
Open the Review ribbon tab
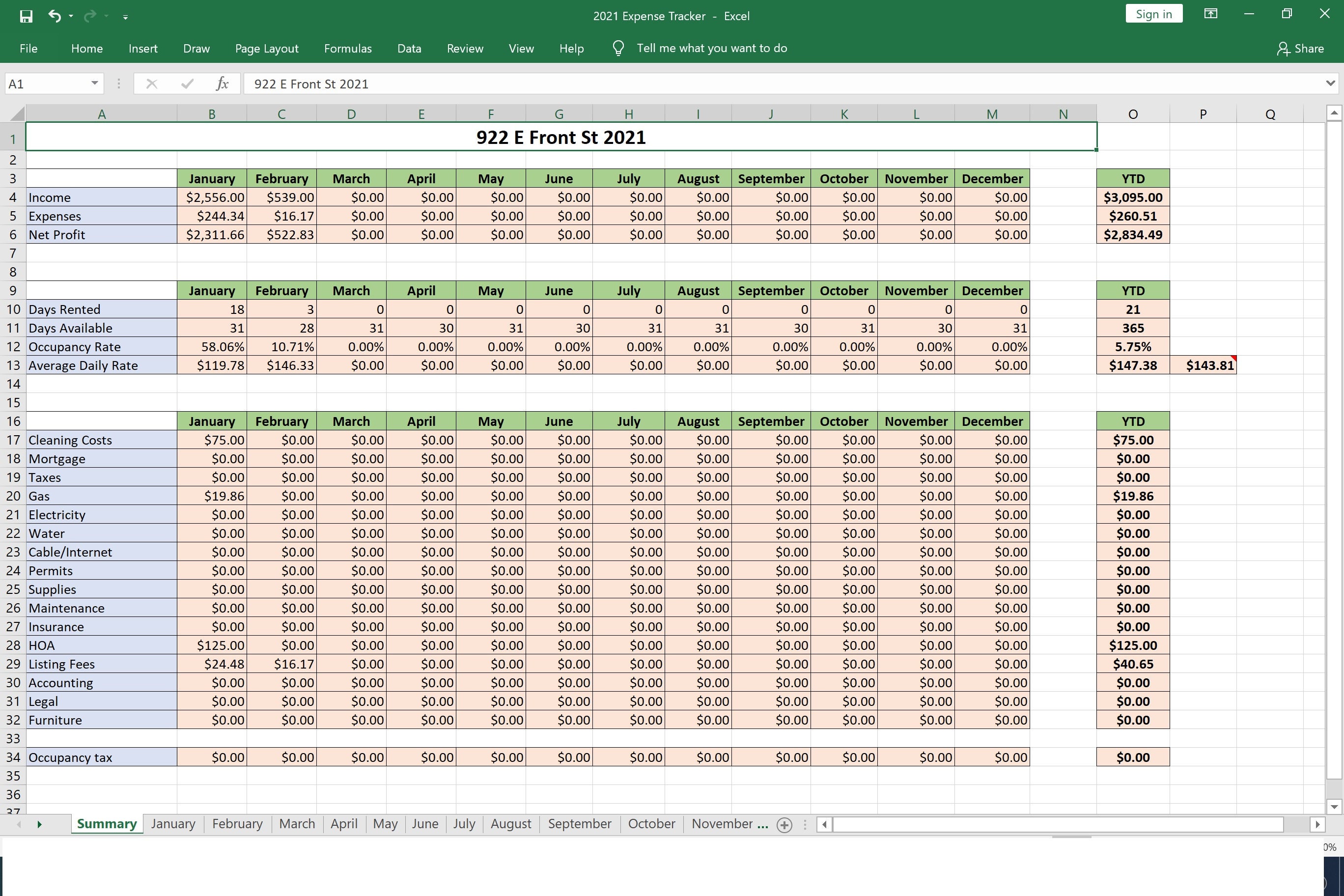pos(465,49)
